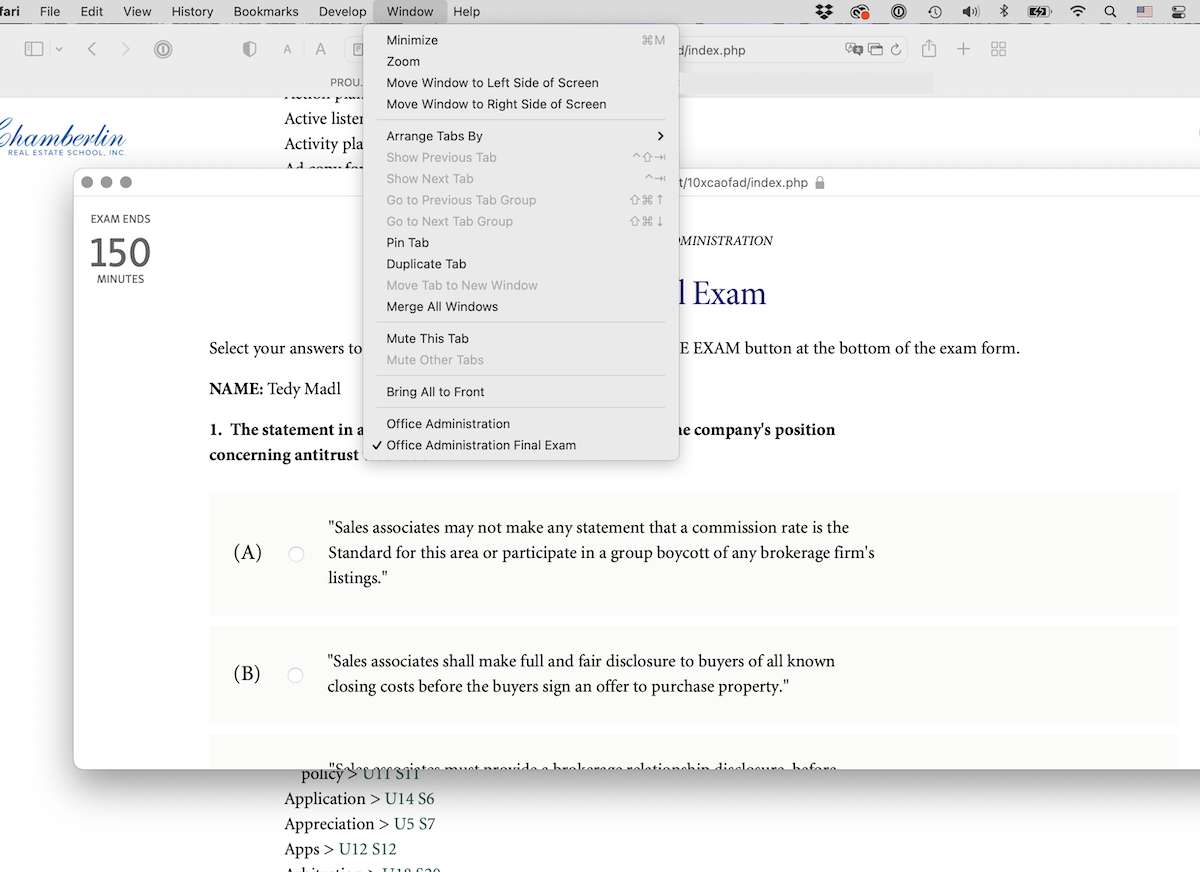Click the answer (B) statement text
This screenshot has height=872, width=1200.
(x=581, y=674)
